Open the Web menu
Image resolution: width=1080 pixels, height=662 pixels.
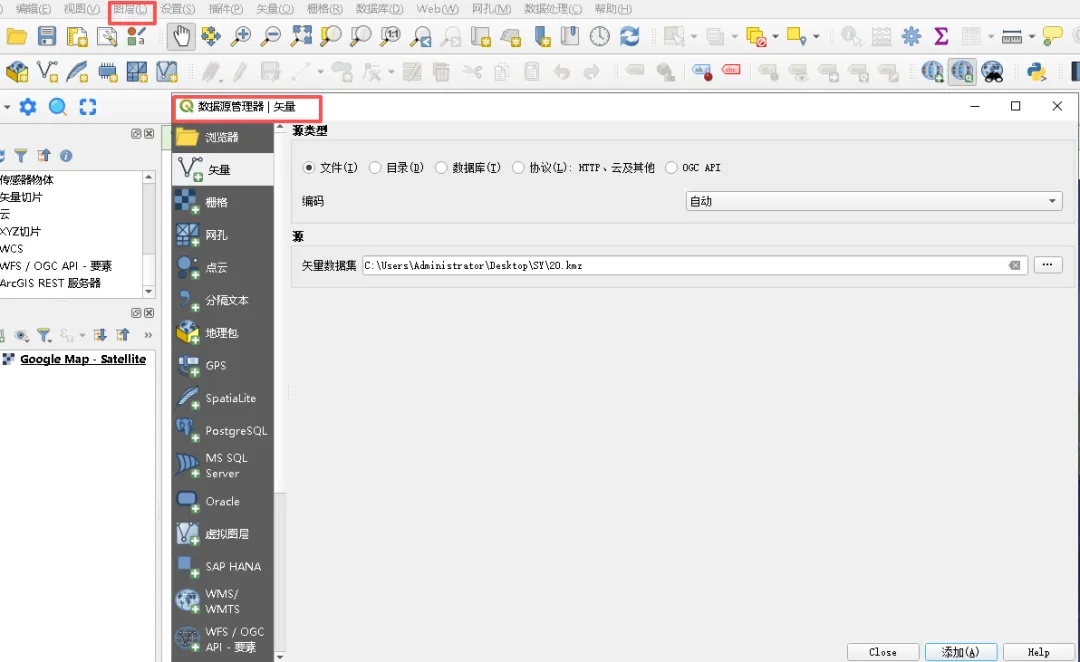pyautogui.click(x=437, y=9)
